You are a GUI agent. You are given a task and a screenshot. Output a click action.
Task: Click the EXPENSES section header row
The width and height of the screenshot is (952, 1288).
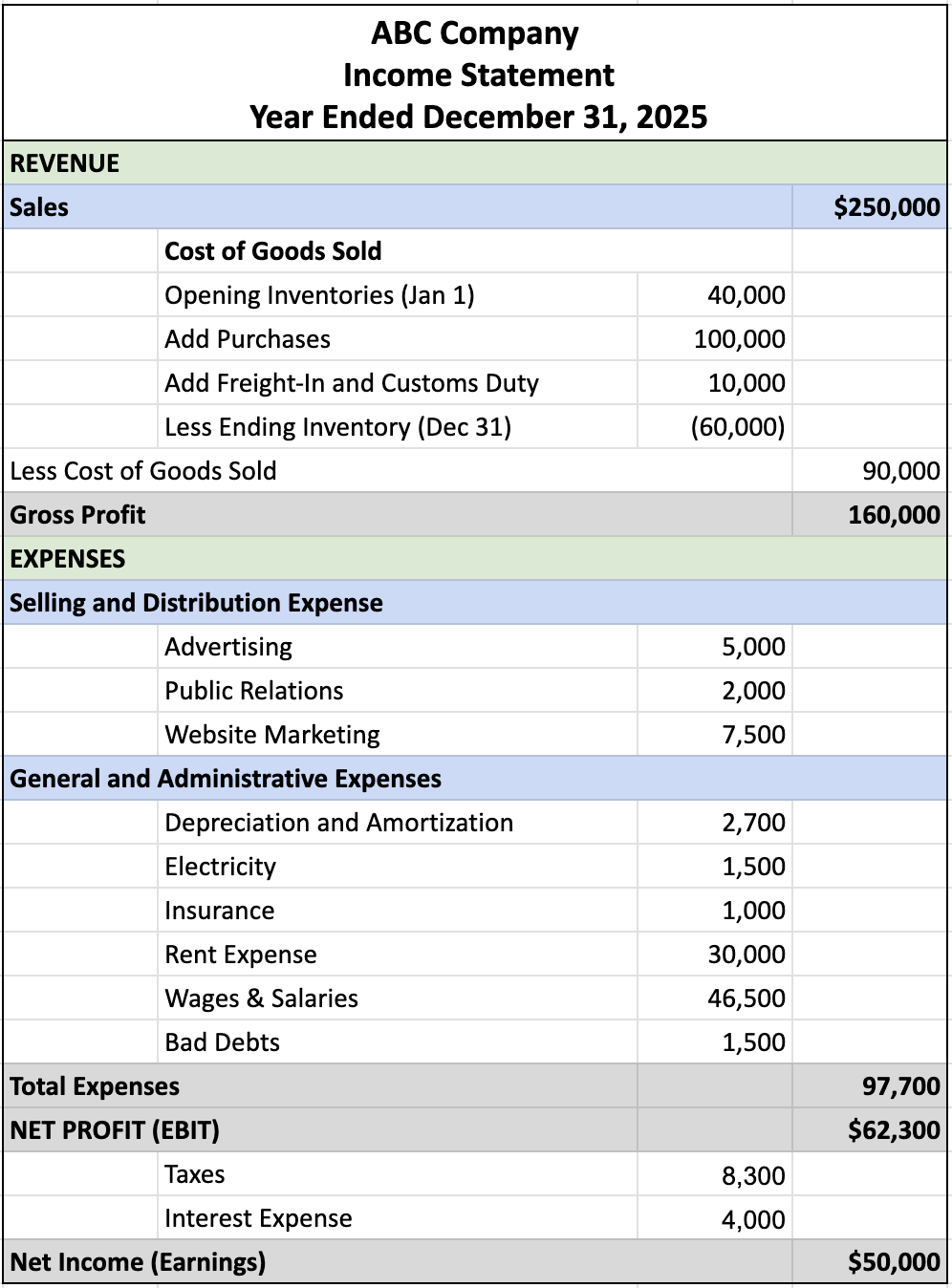click(476, 559)
